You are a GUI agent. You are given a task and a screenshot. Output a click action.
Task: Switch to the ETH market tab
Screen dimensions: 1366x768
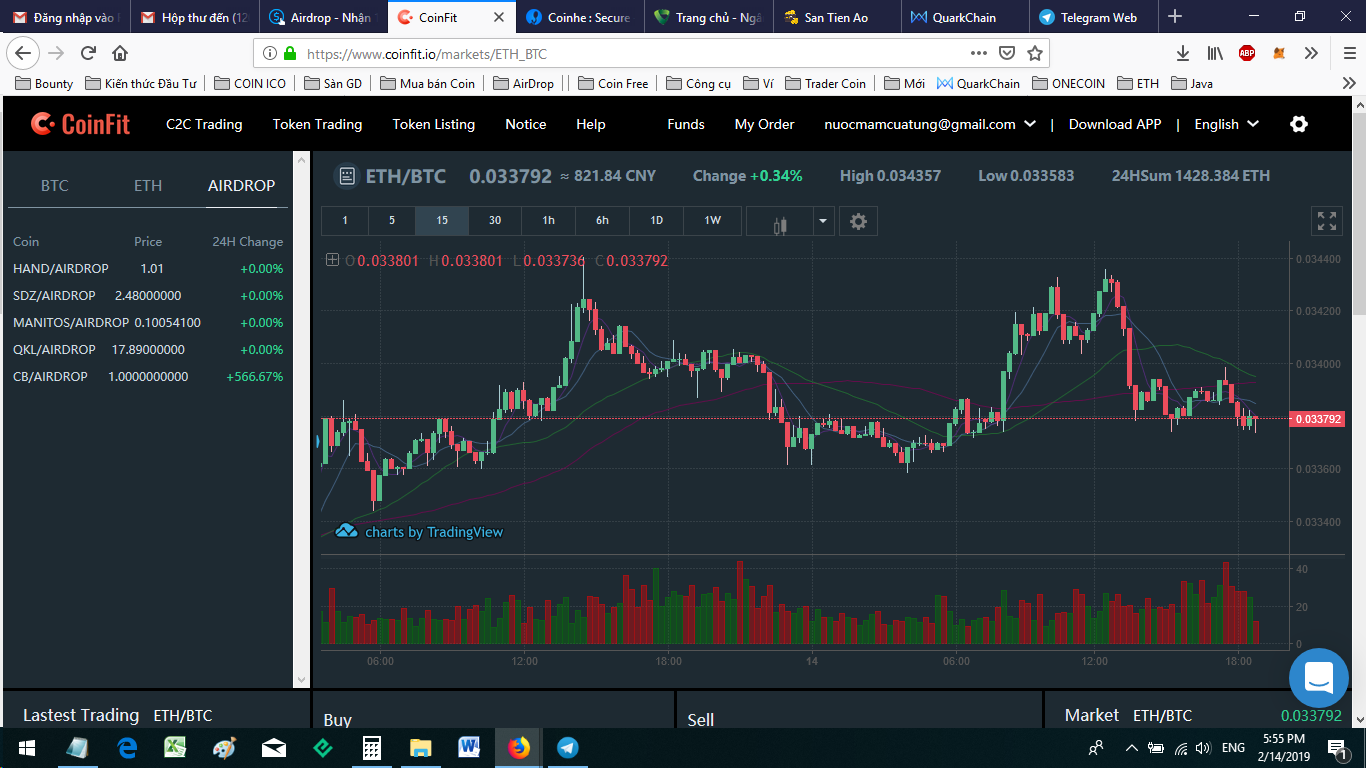[148, 185]
